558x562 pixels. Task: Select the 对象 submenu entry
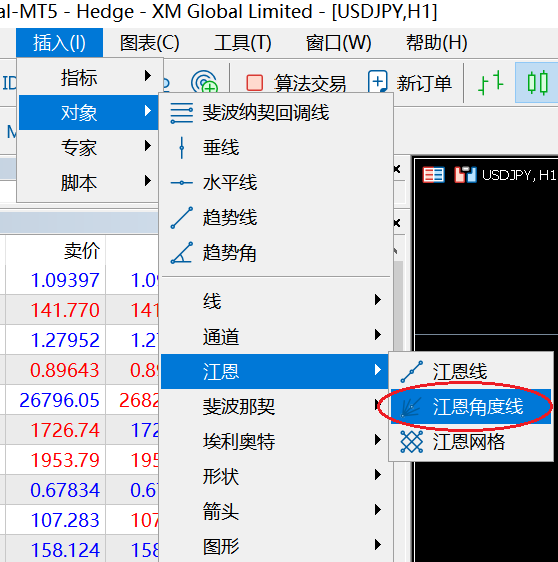(x=89, y=112)
